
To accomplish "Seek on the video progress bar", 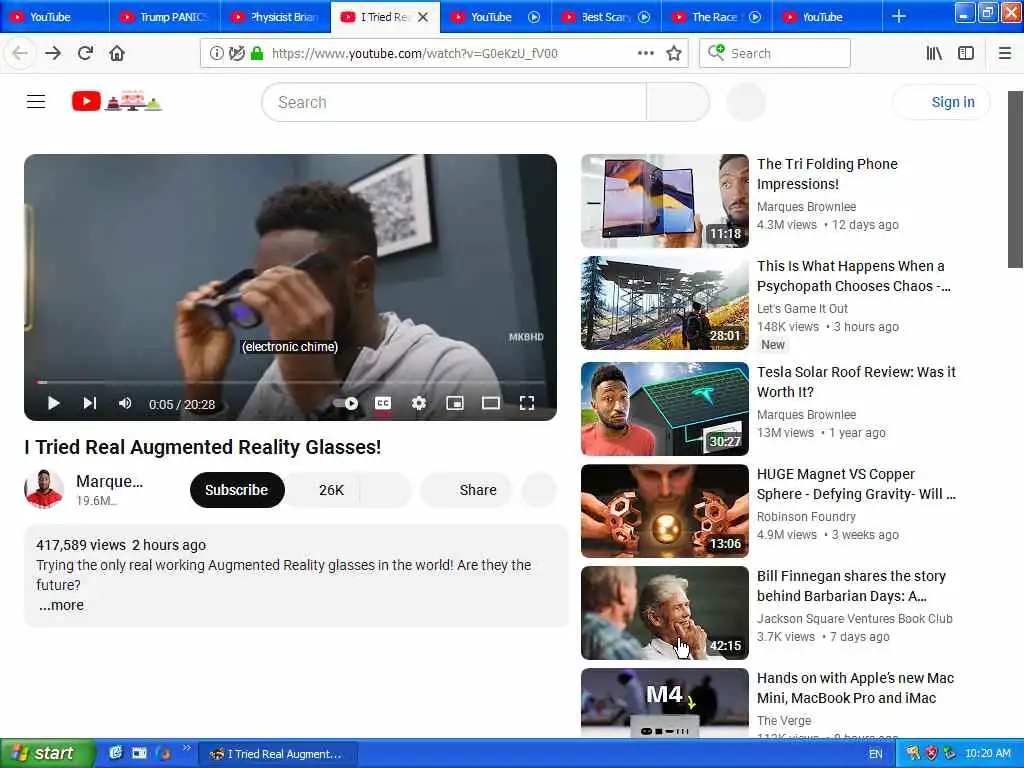I will pos(291,383).
